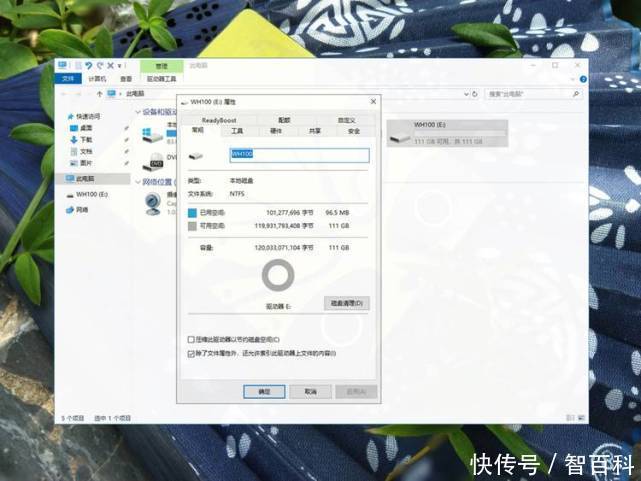This screenshot has height=481, width=641.
Task: Toggle the compress this drive checkbox
Action: click(x=191, y=340)
